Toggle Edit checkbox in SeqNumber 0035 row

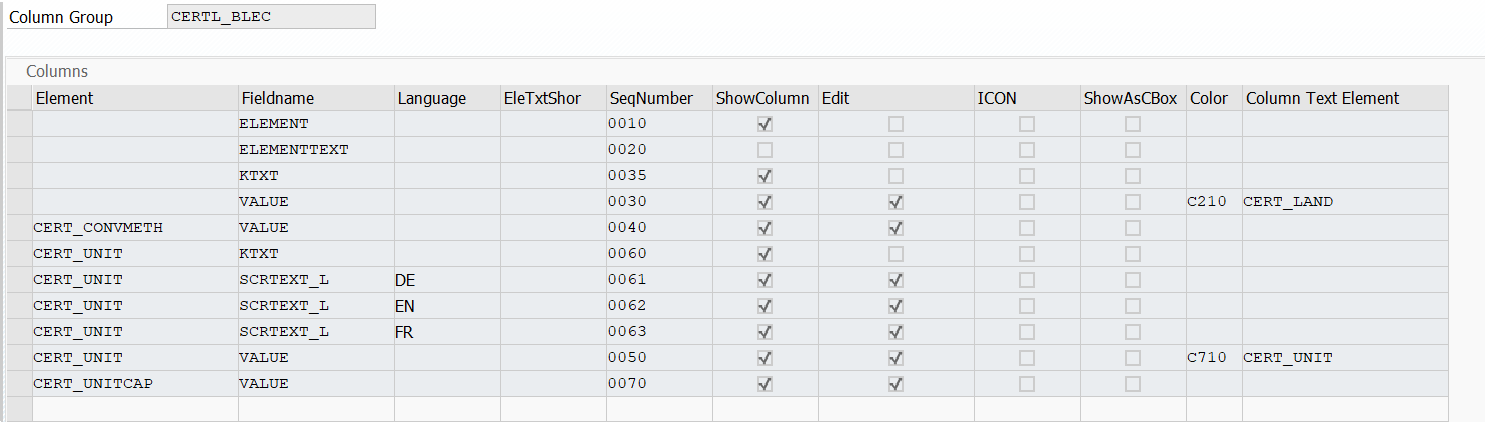(896, 176)
